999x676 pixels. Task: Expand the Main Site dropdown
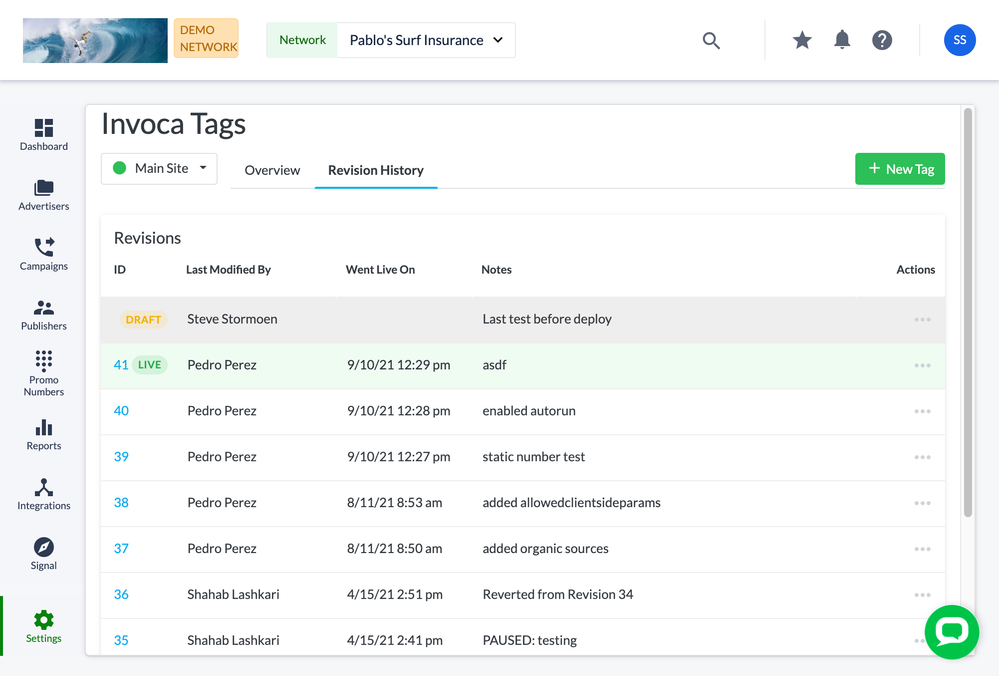tap(159, 168)
